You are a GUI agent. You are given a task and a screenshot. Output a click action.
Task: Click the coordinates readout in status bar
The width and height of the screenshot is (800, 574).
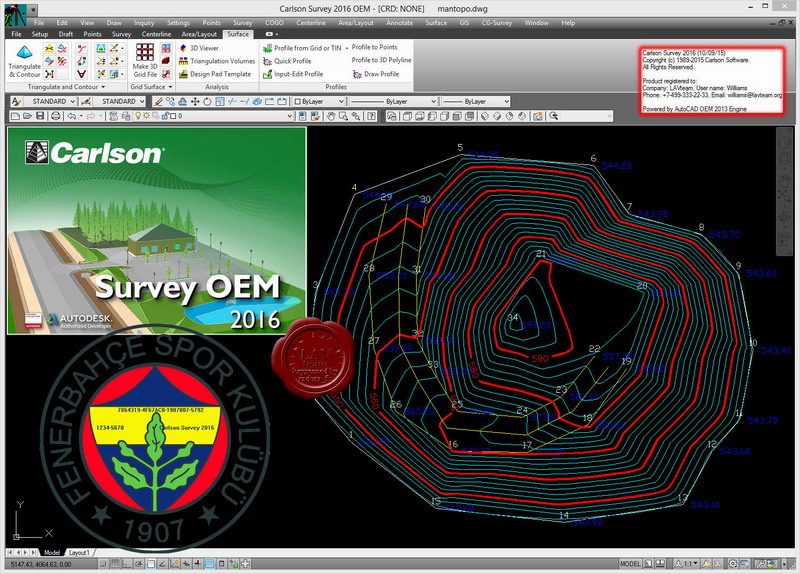[41, 564]
